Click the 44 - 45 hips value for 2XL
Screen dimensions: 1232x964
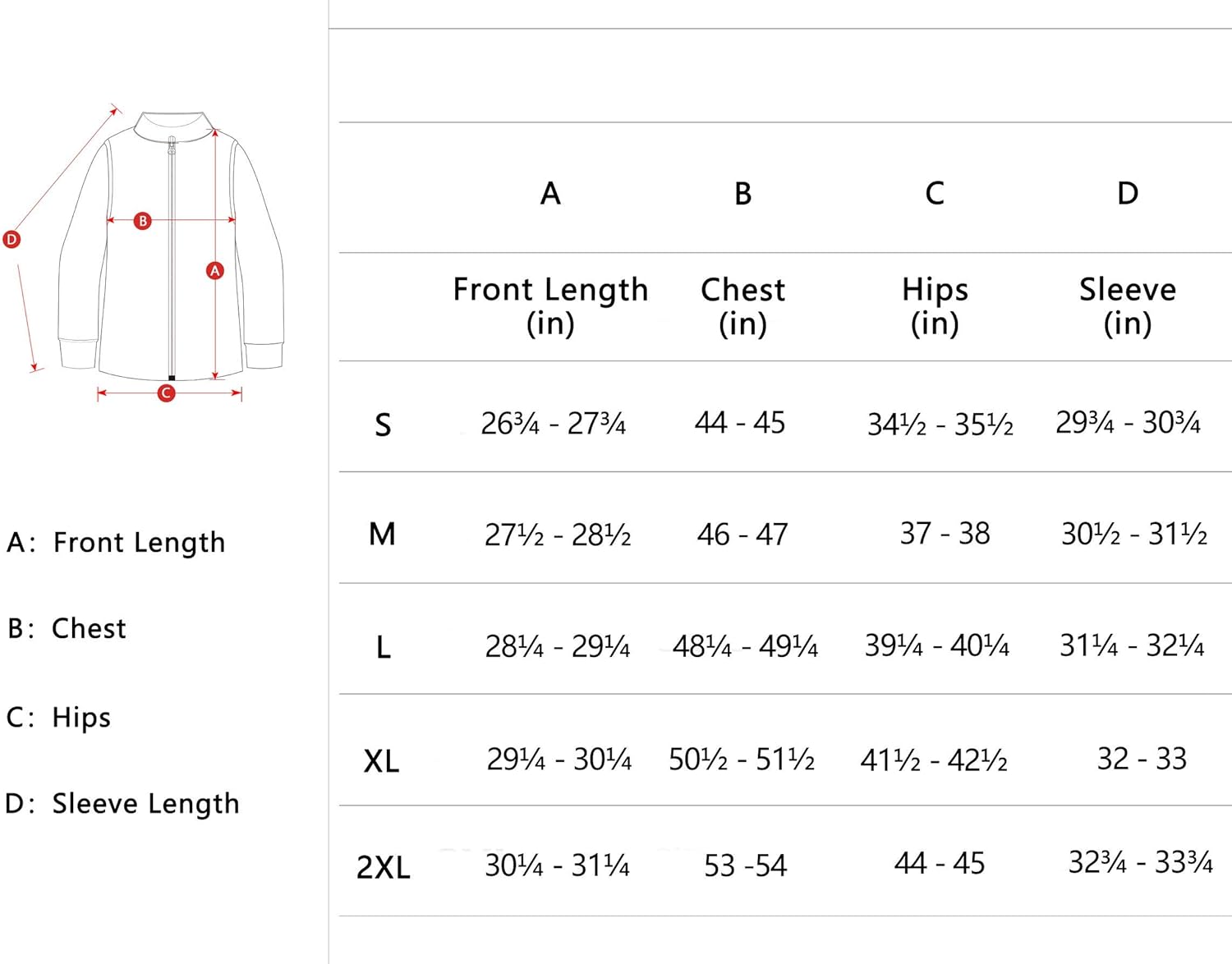coord(940,864)
